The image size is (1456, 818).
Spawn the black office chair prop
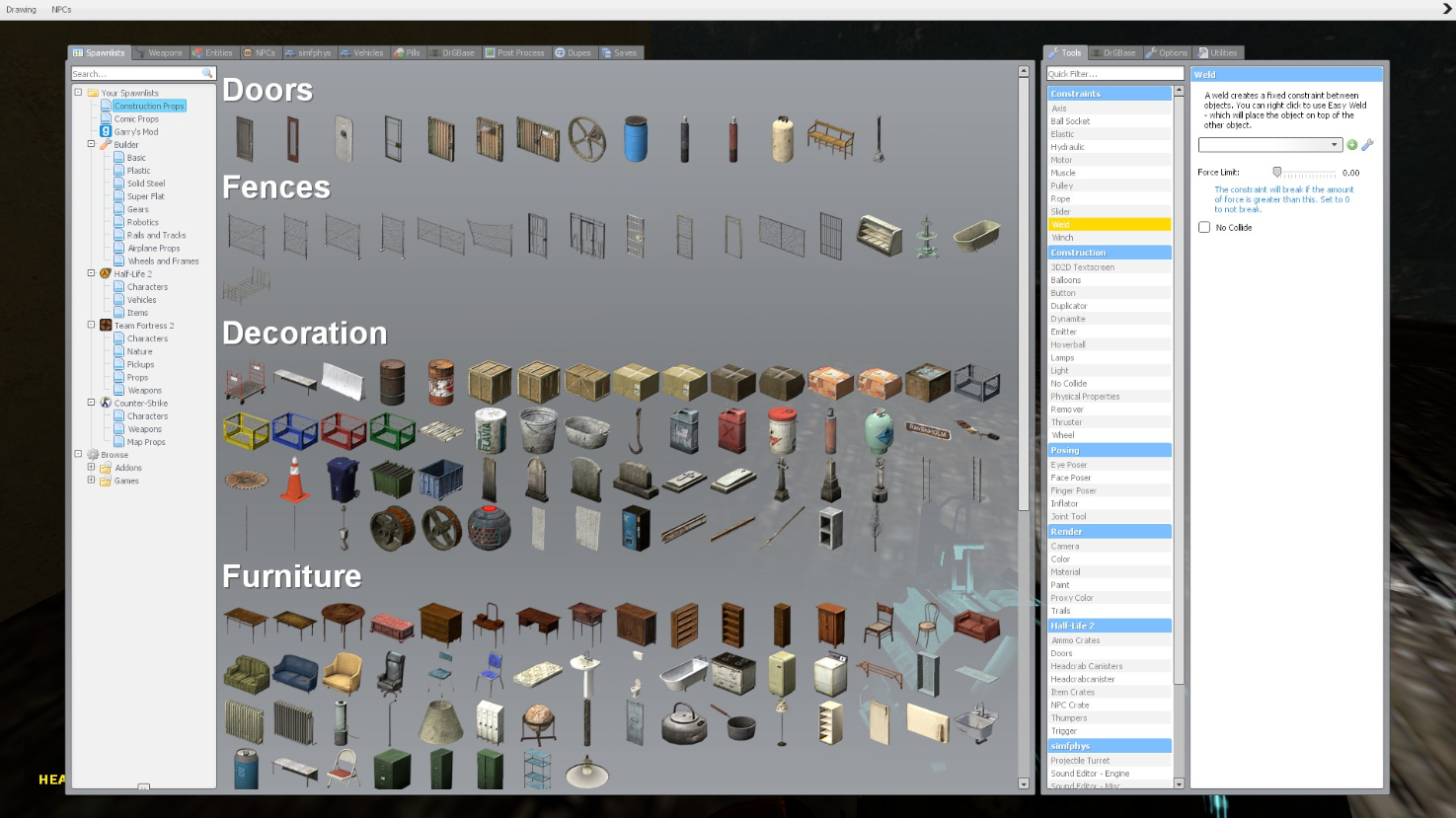392,673
